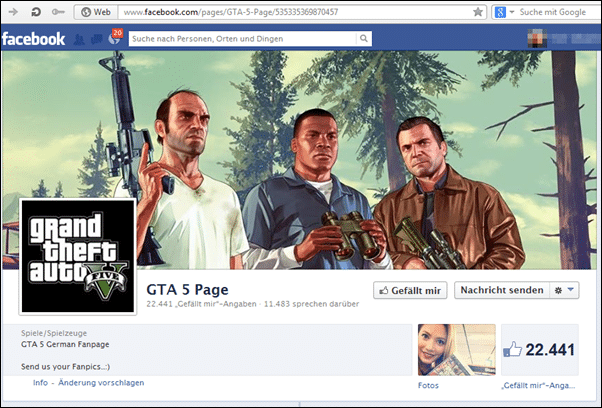Click the Änderung vorschlagen link
This screenshot has height=408, width=602.
[101, 383]
